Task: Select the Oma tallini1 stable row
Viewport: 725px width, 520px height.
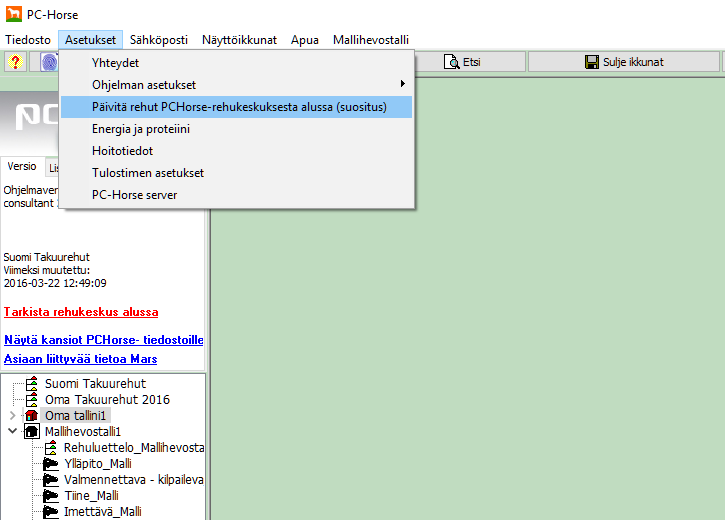Action: coord(75,416)
